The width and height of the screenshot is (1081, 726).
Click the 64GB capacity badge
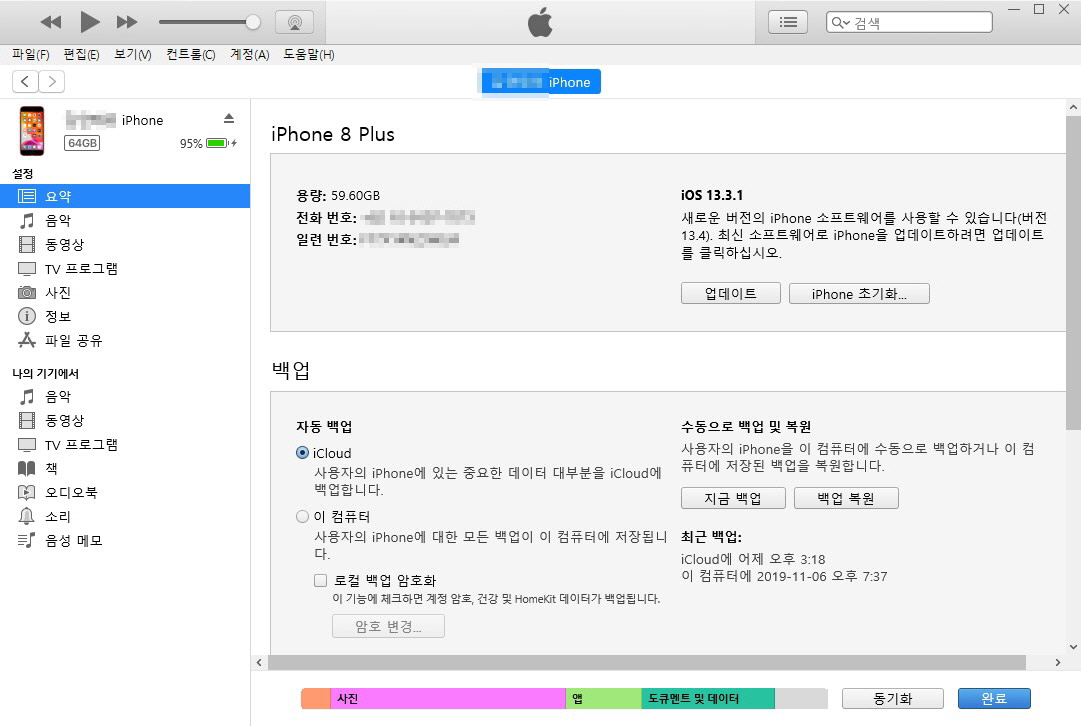(82, 143)
